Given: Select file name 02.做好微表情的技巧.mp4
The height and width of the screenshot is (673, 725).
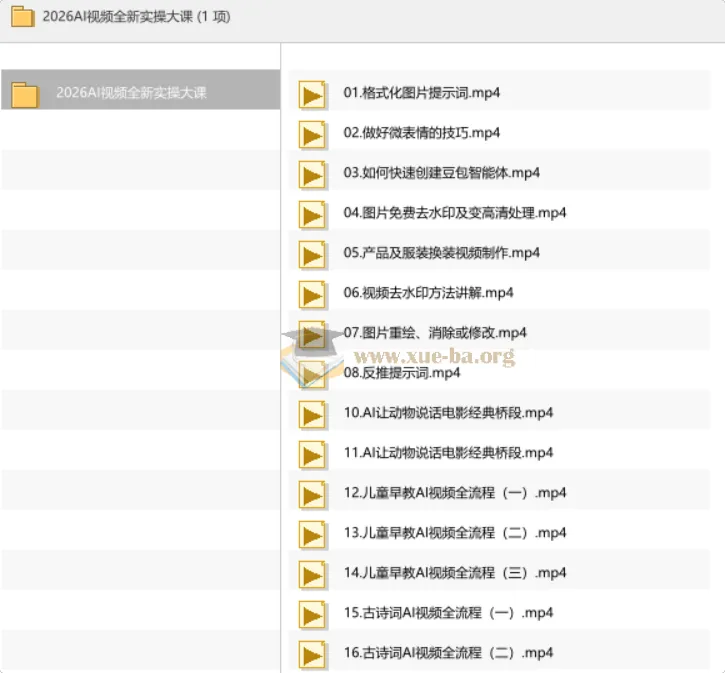Looking at the screenshot, I should [422, 133].
